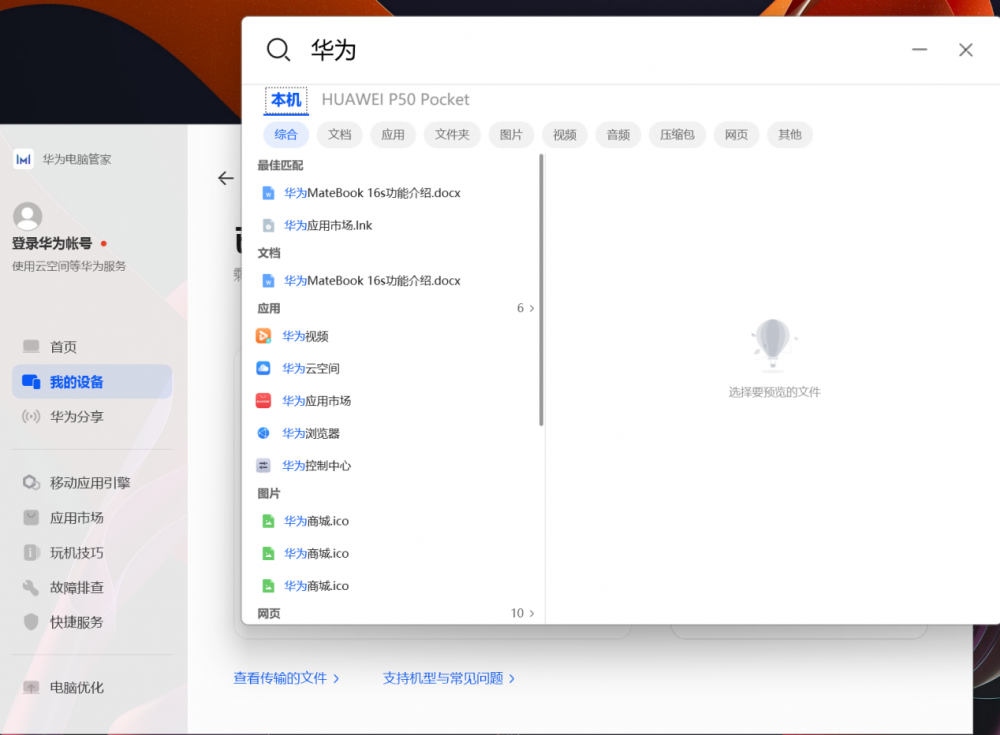Open 移动应用引擎 in sidebar
The height and width of the screenshot is (735, 1000).
(x=92, y=483)
